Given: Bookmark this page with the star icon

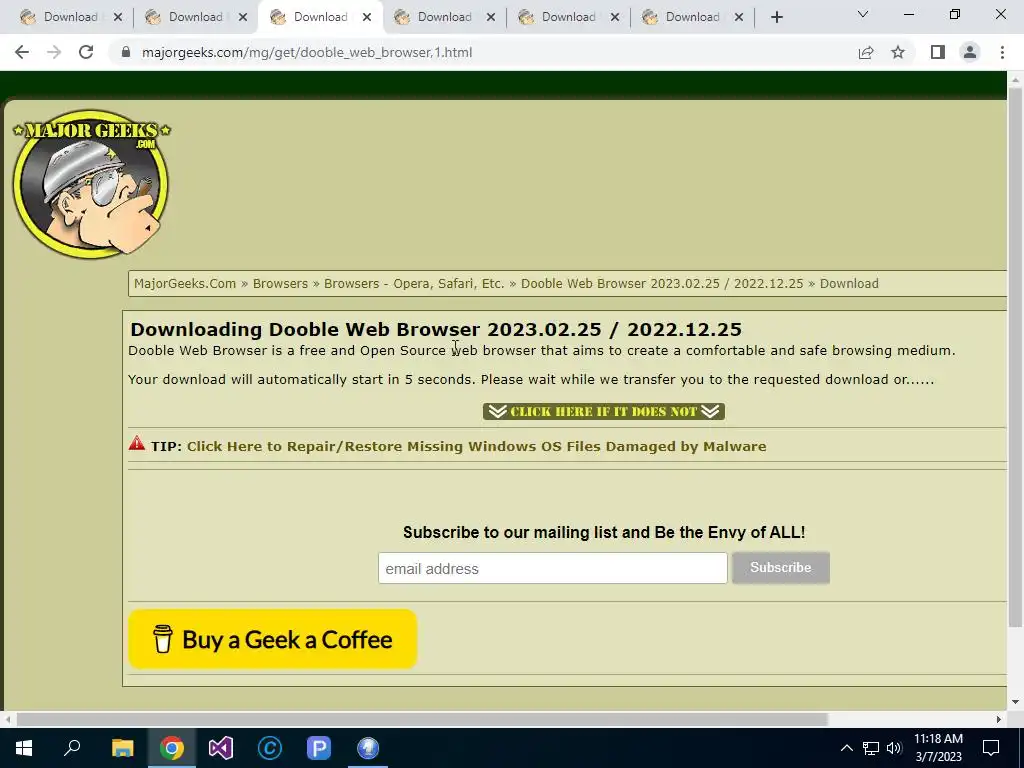Looking at the screenshot, I should tap(898, 52).
